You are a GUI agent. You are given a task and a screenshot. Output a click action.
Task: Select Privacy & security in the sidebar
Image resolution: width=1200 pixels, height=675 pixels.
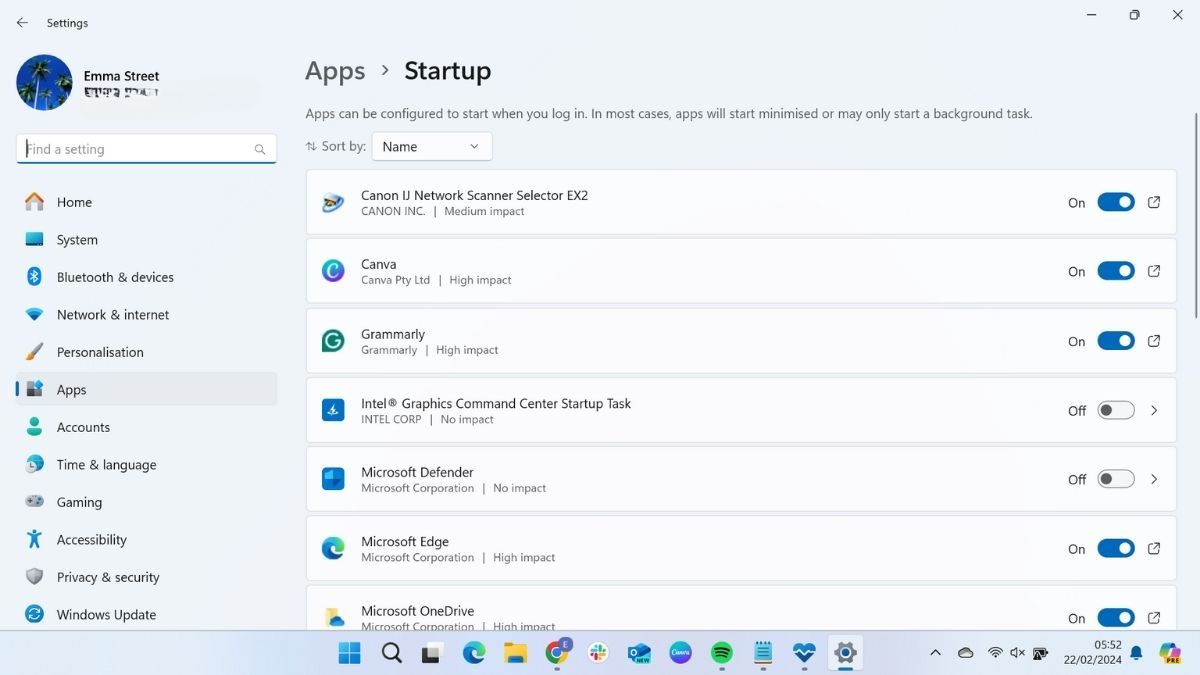tap(108, 577)
